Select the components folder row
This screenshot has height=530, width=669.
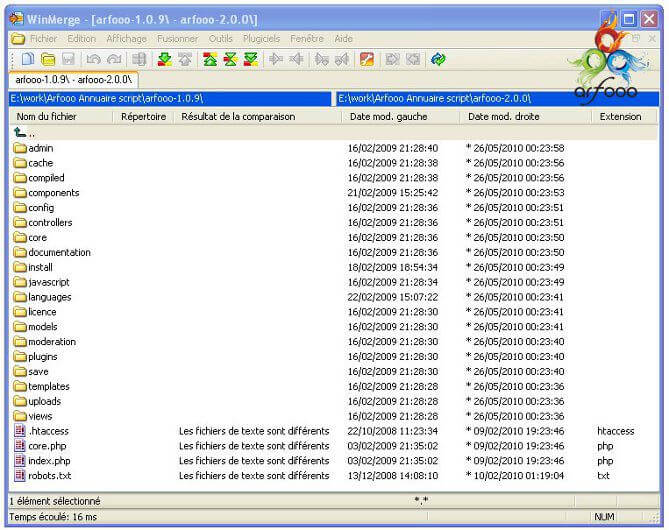333,193
